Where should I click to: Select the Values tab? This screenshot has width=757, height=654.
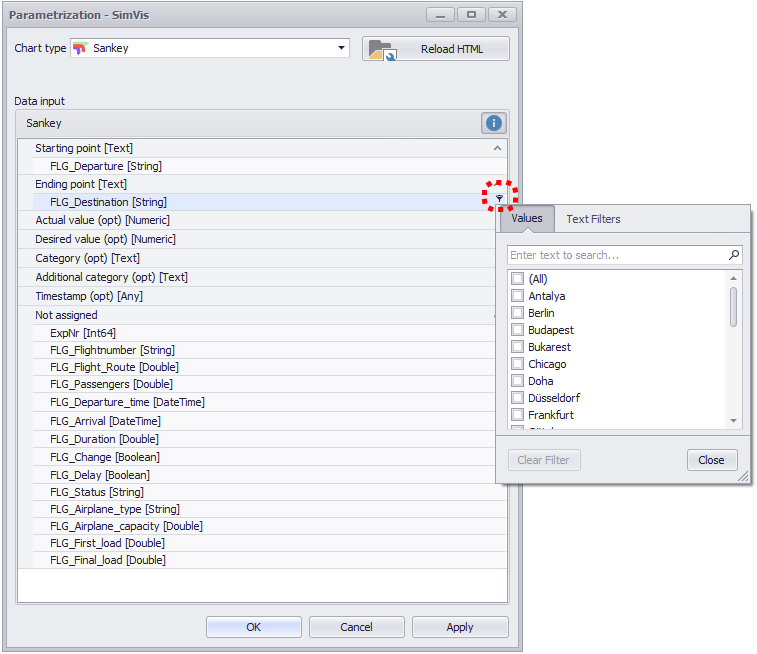[x=527, y=219]
